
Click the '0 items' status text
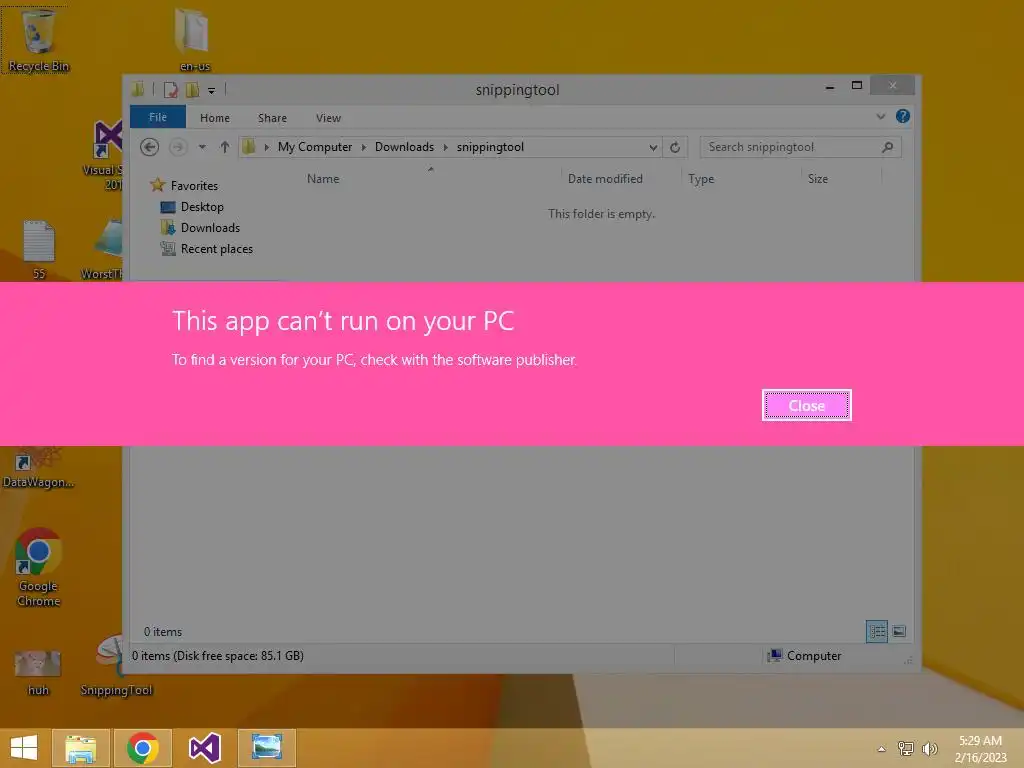coord(163,632)
